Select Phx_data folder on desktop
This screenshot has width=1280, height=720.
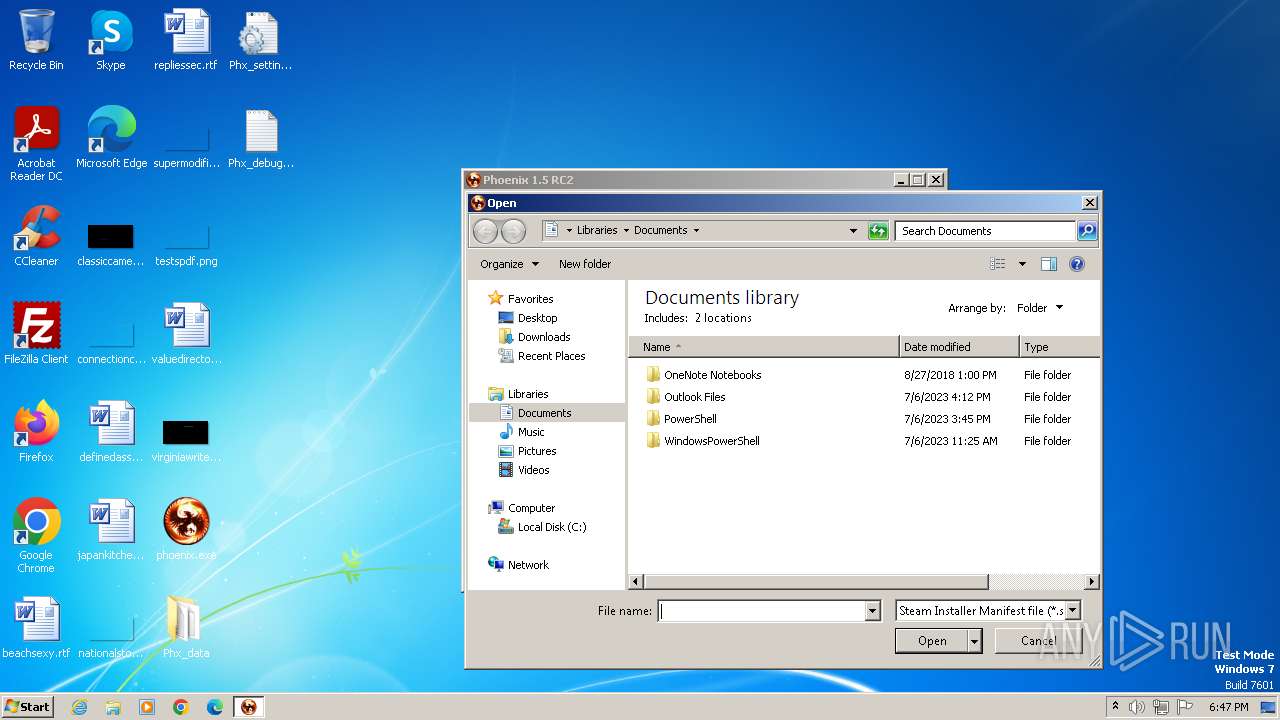tap(186, 628)
